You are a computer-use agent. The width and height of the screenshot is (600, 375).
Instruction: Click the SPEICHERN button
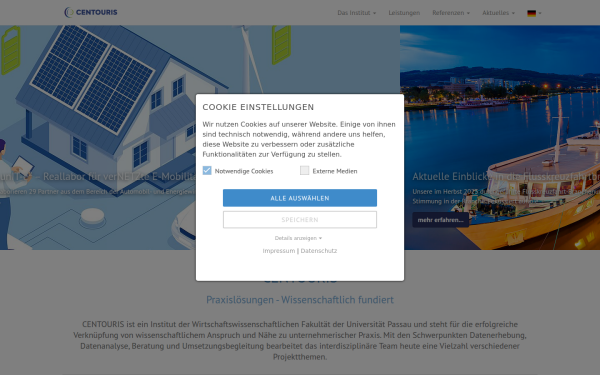300,220
